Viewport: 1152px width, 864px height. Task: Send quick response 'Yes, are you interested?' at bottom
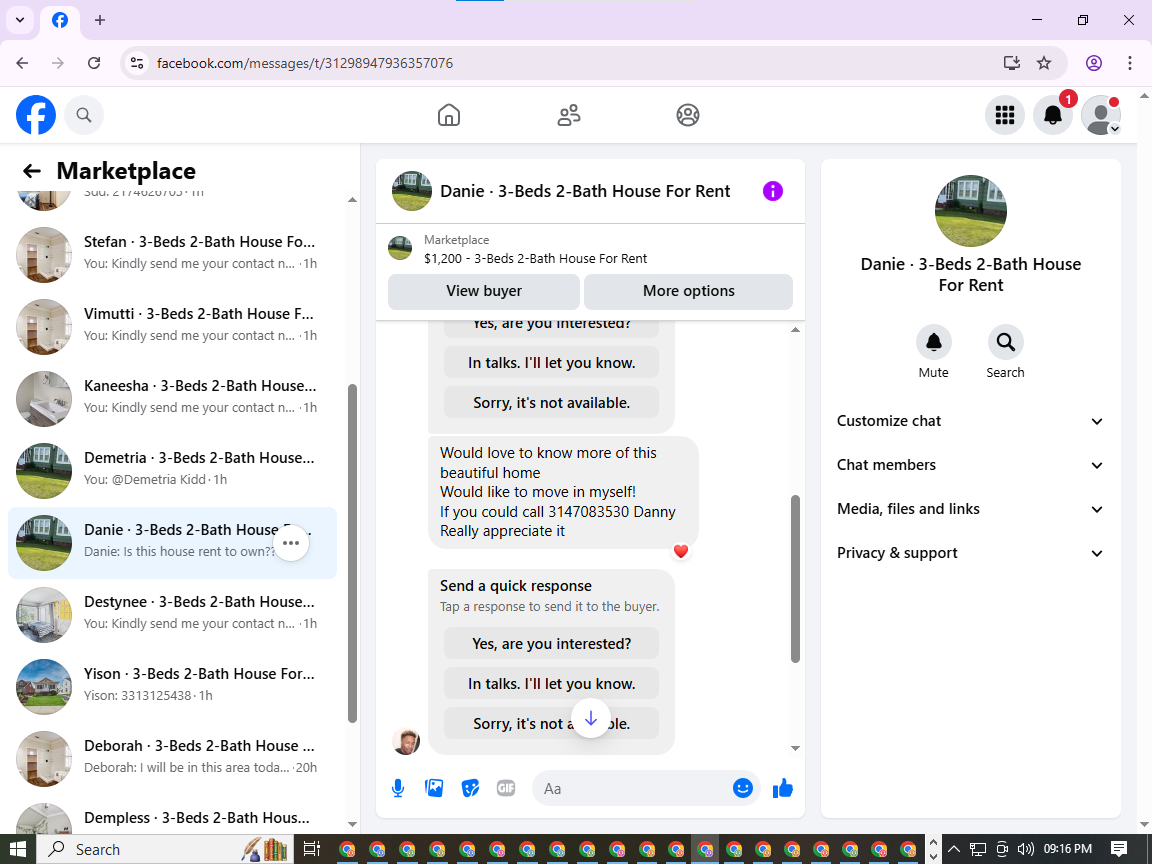coord(551,644)
